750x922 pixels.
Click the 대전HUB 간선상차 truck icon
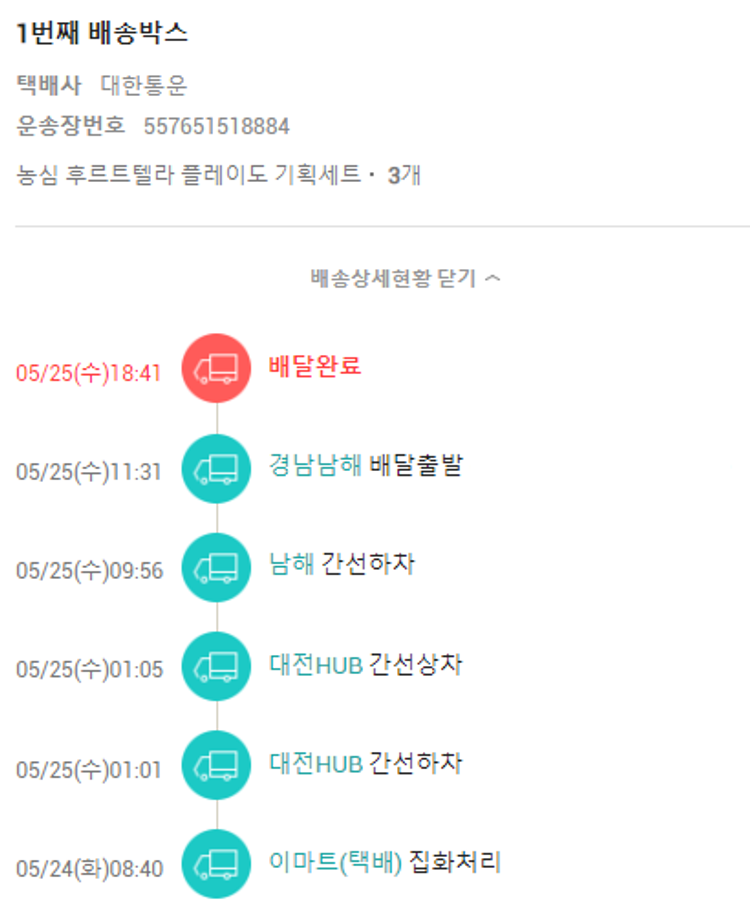pos(216,667)
